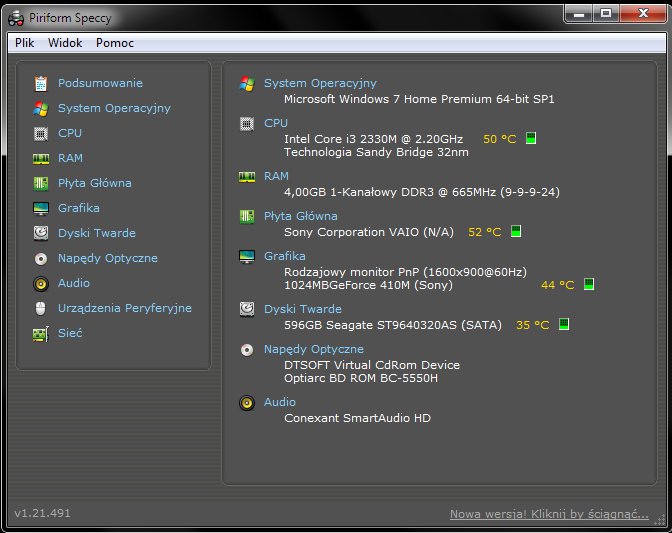Click Audio heading in summary panel
The height and width of the screenshot is (533, 672).
tap(279, 402)
